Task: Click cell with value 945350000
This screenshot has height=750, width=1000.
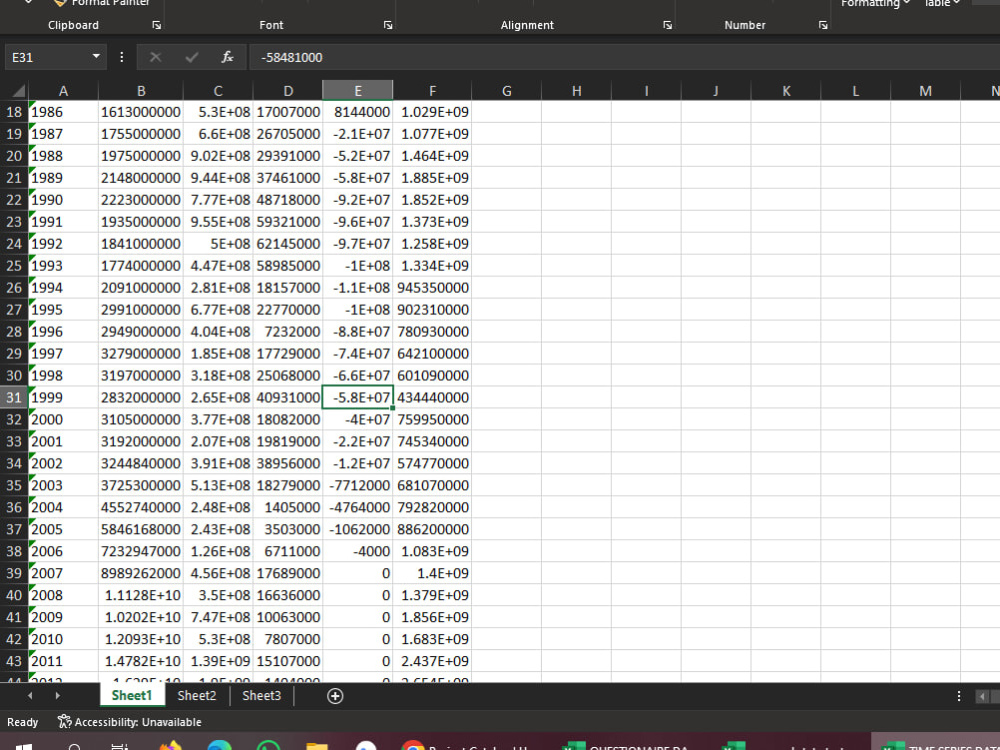Action: [432, 288]
